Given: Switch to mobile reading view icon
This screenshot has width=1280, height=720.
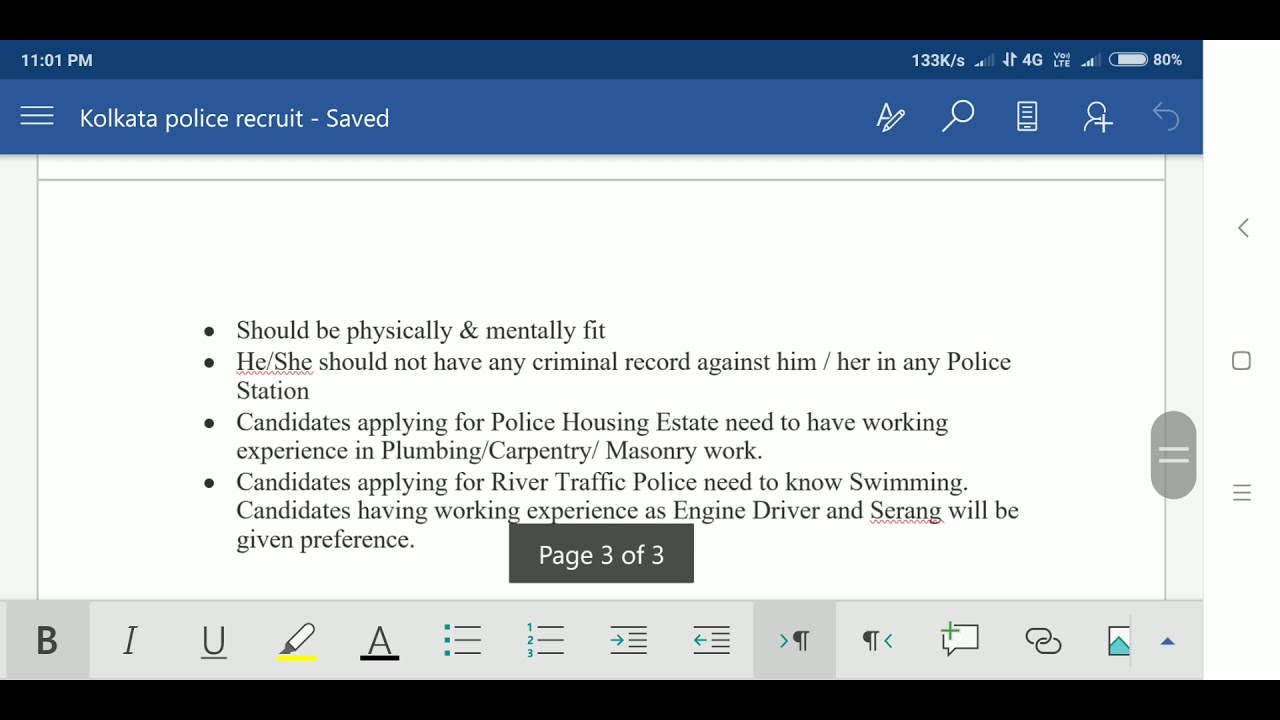Looking at the screenshot, I should 1027,117.
